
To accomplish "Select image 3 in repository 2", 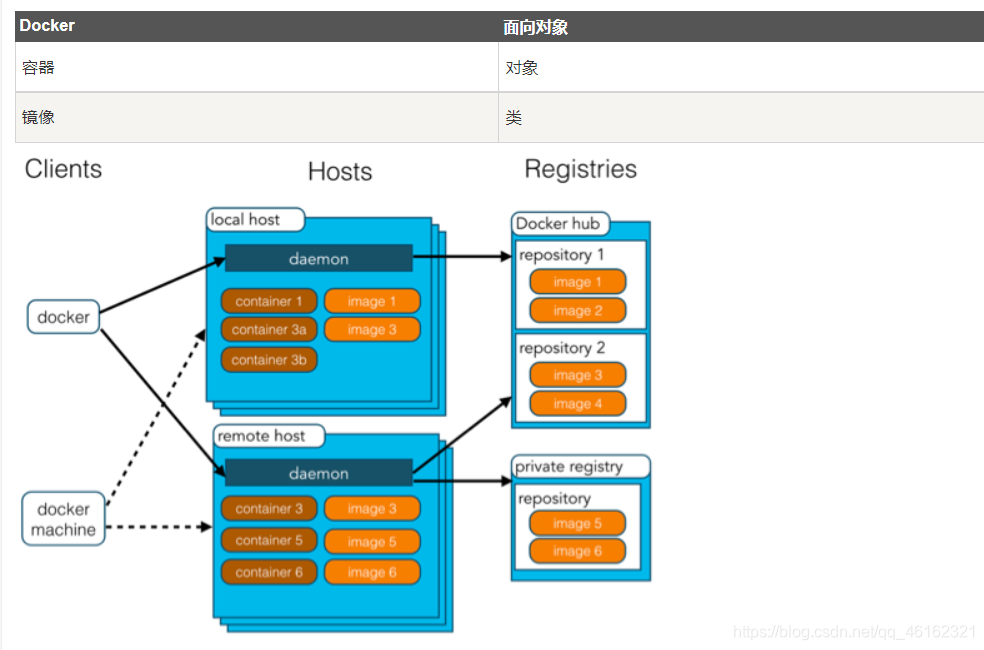I will 578,375.
